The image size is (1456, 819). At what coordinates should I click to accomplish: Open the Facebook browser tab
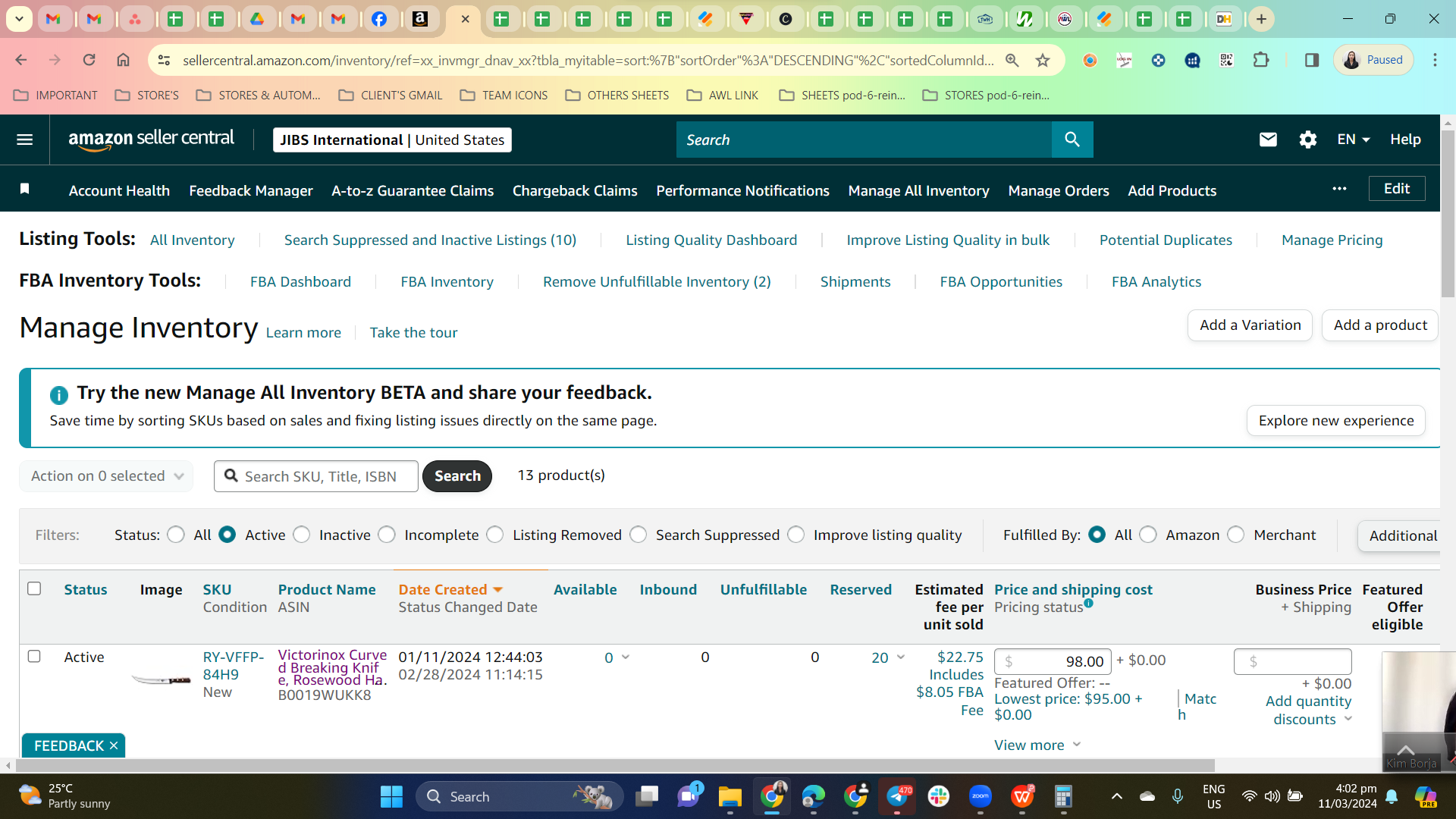[x=379, y=19]
